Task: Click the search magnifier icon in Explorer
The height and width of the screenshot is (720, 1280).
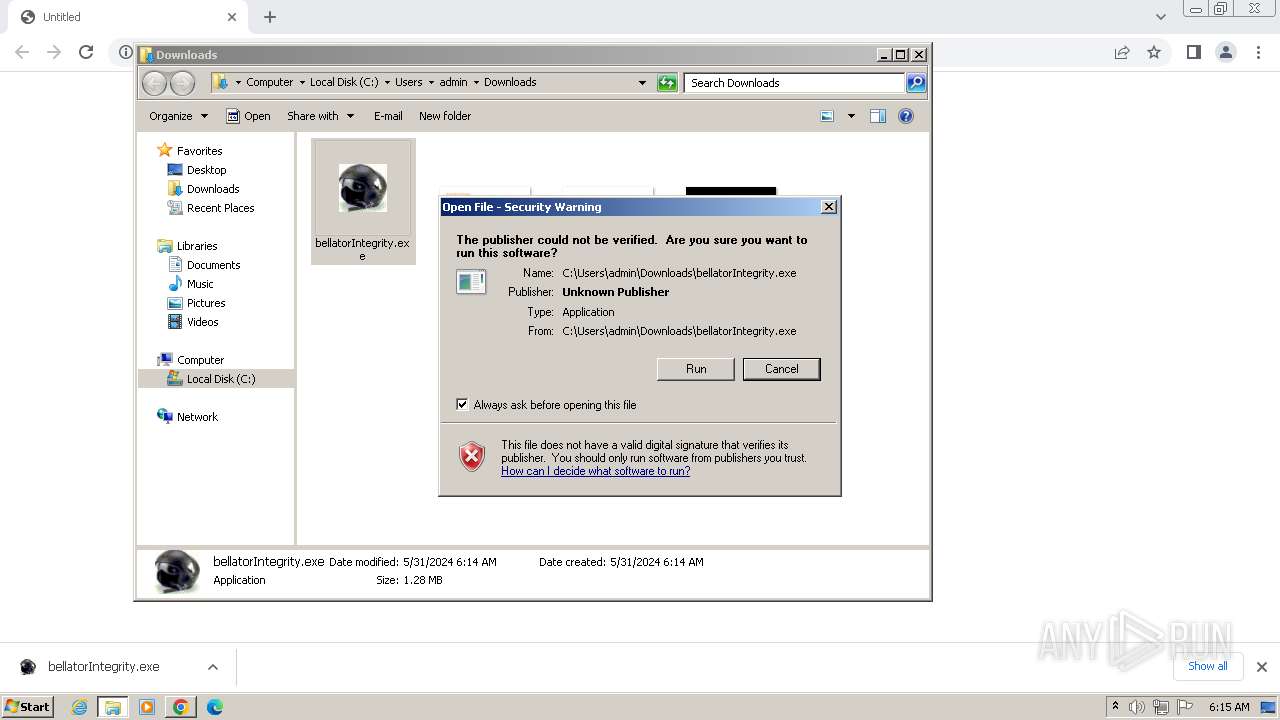Action: [916, 83]
